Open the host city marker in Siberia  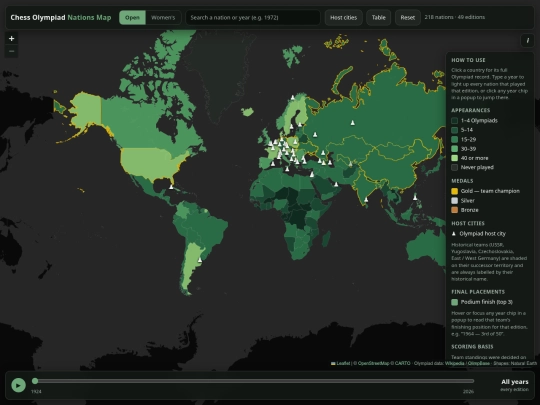click(352, 123)
